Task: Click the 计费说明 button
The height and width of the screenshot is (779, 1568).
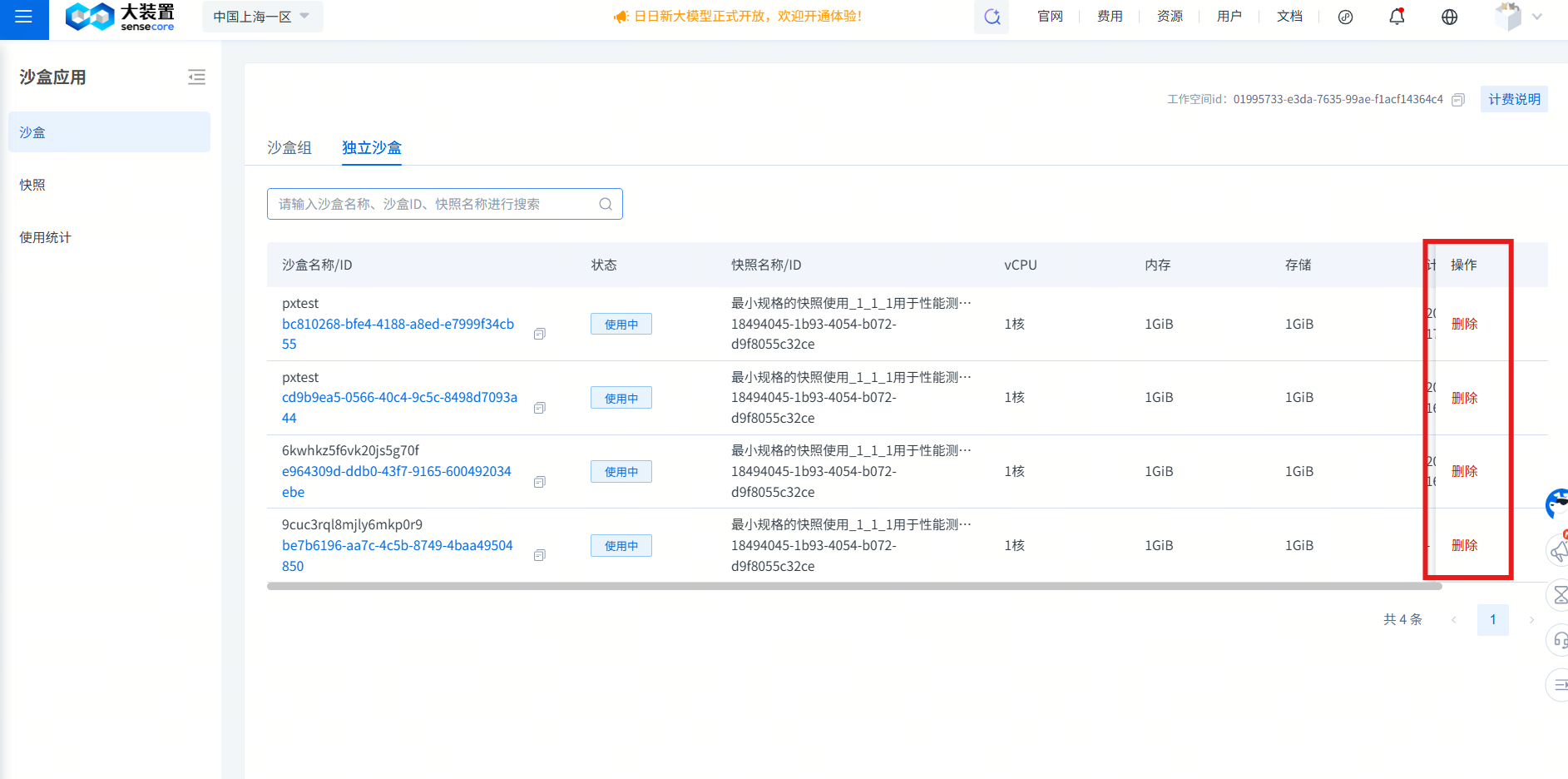Action: (1513, 99)
